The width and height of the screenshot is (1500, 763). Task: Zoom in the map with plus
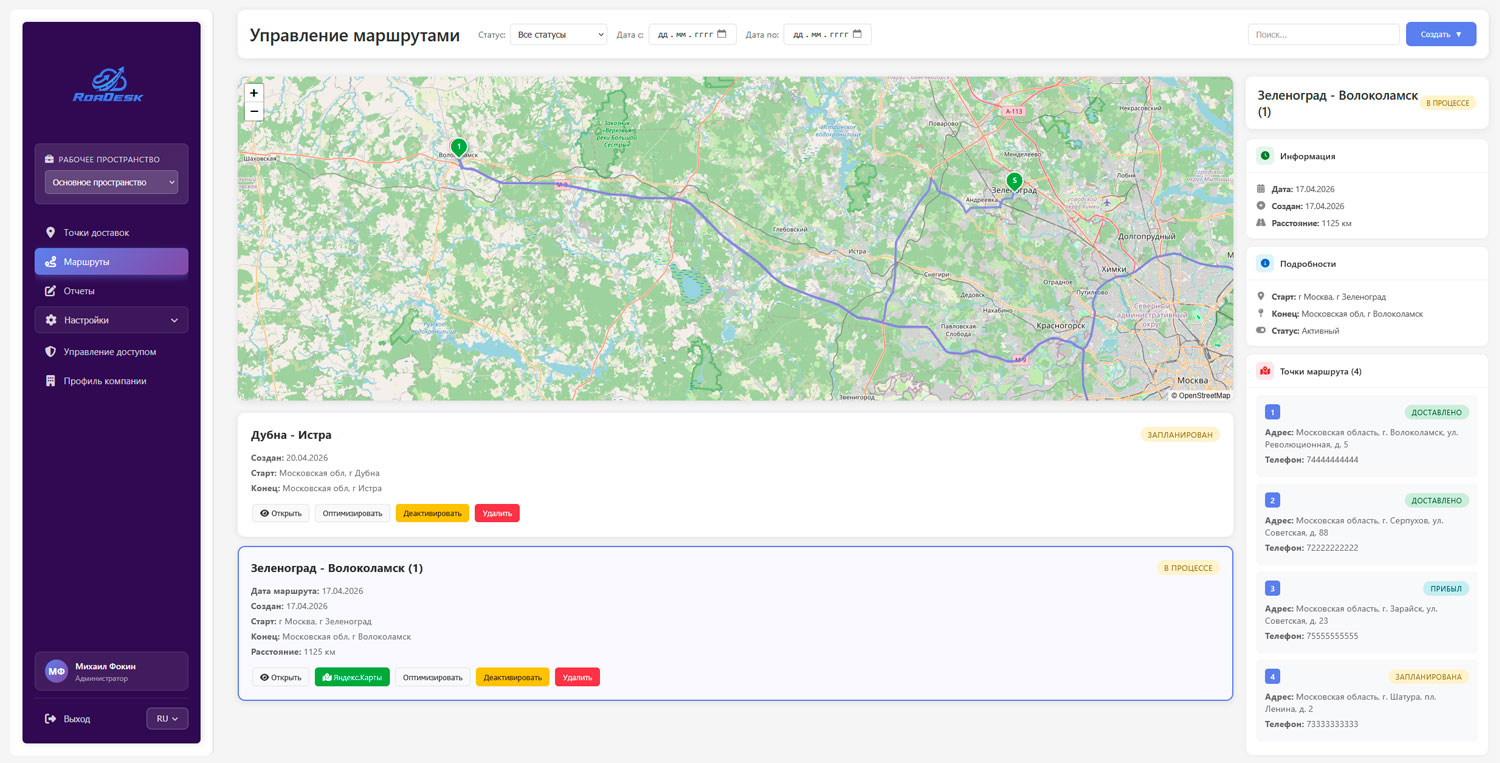point(254,93)
